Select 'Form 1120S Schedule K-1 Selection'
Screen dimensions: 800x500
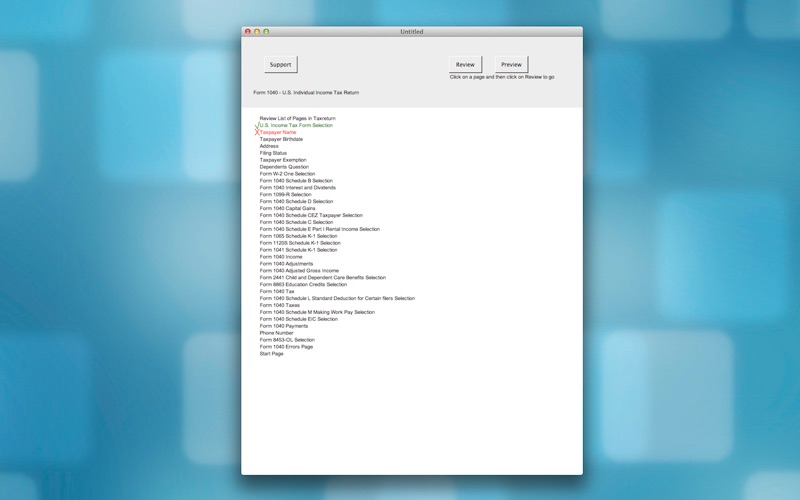click(x=300, y=243)
